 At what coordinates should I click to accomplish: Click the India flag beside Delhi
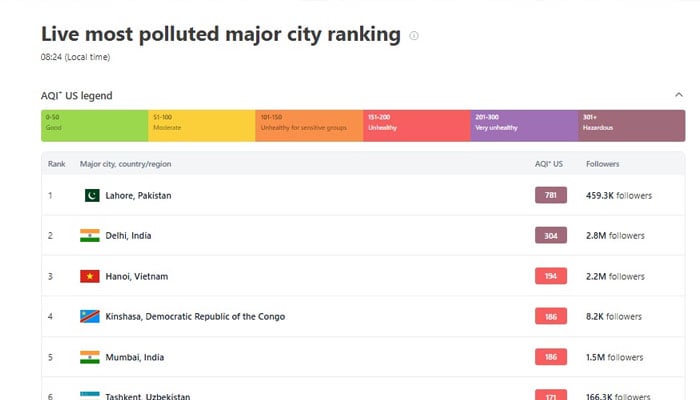tap(90, 236)
